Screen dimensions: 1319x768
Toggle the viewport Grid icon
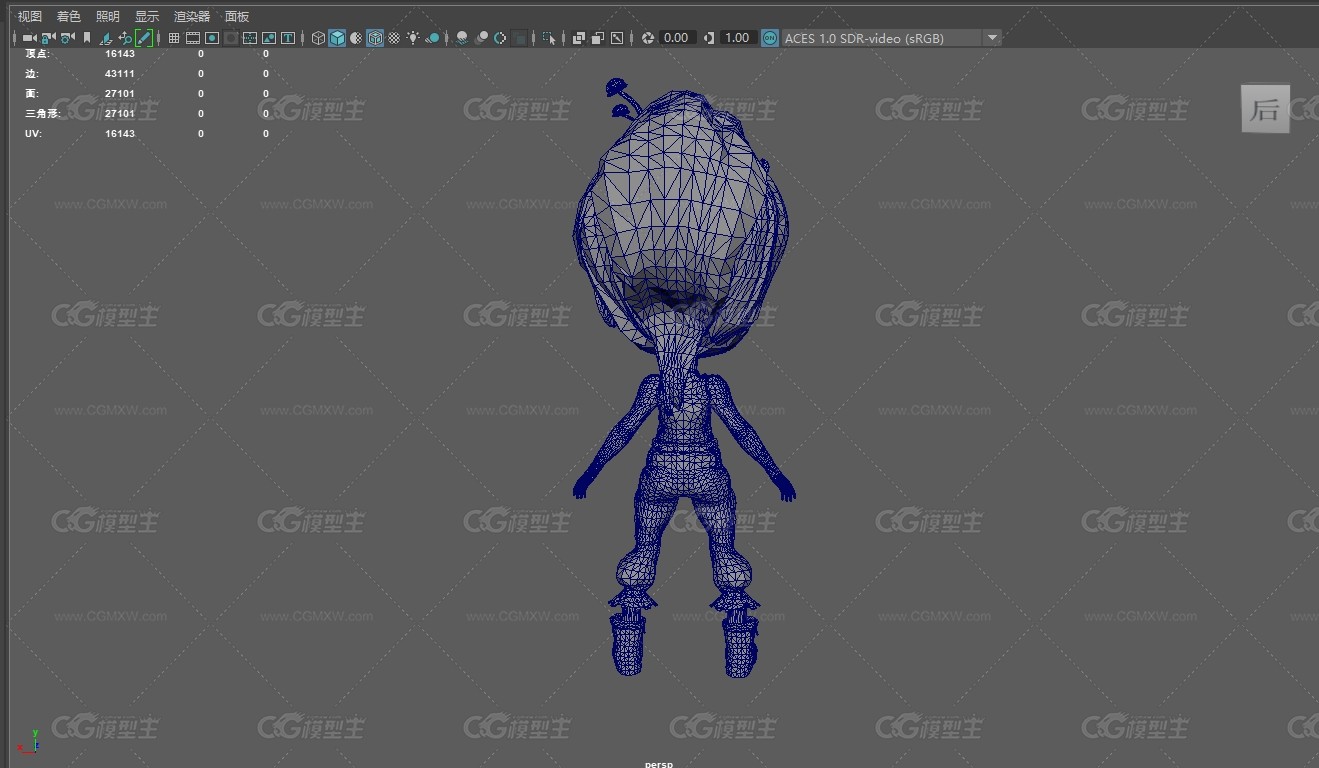(x=174, y=38)
